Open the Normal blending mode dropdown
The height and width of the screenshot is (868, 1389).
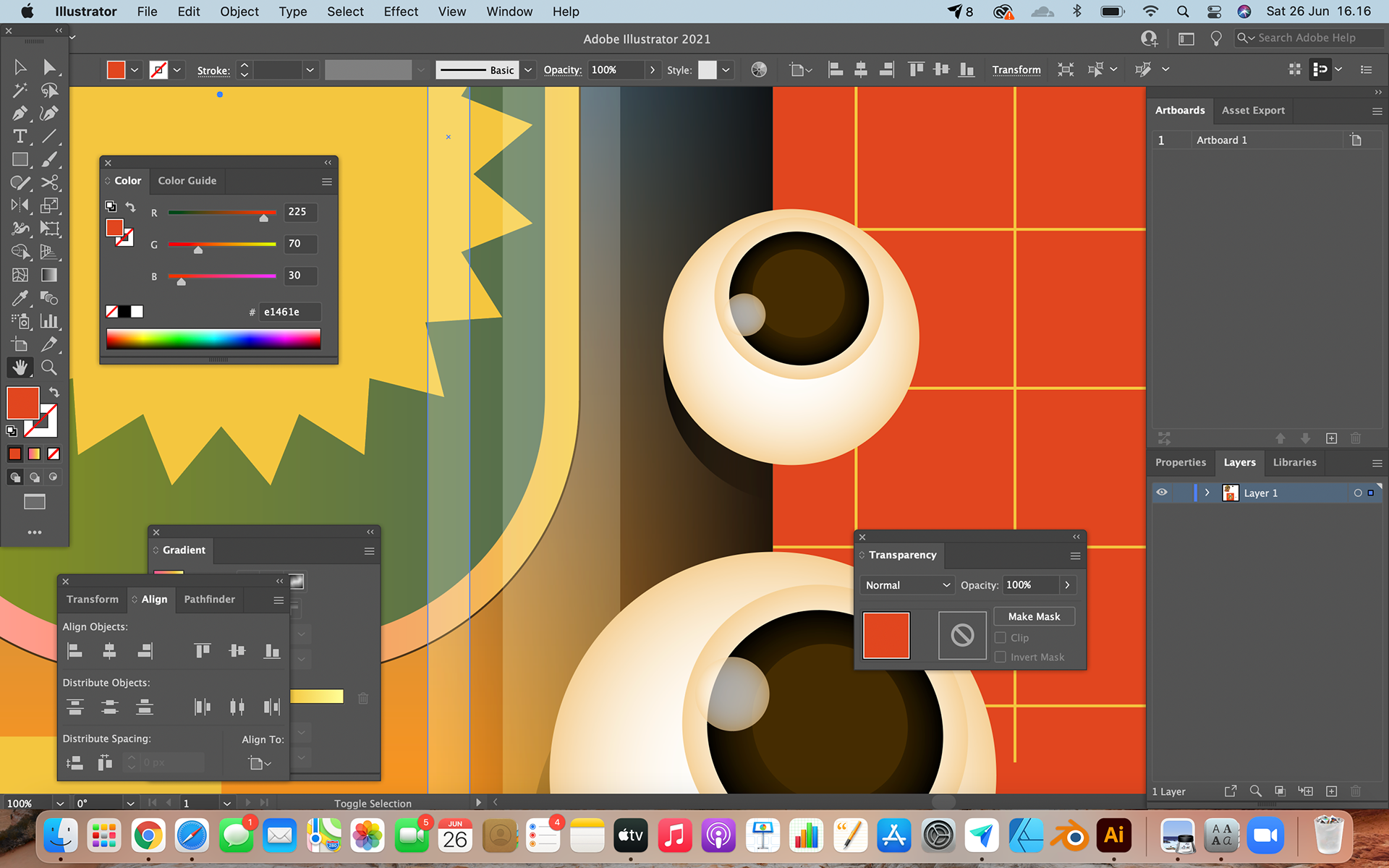[x=907, y=585]
